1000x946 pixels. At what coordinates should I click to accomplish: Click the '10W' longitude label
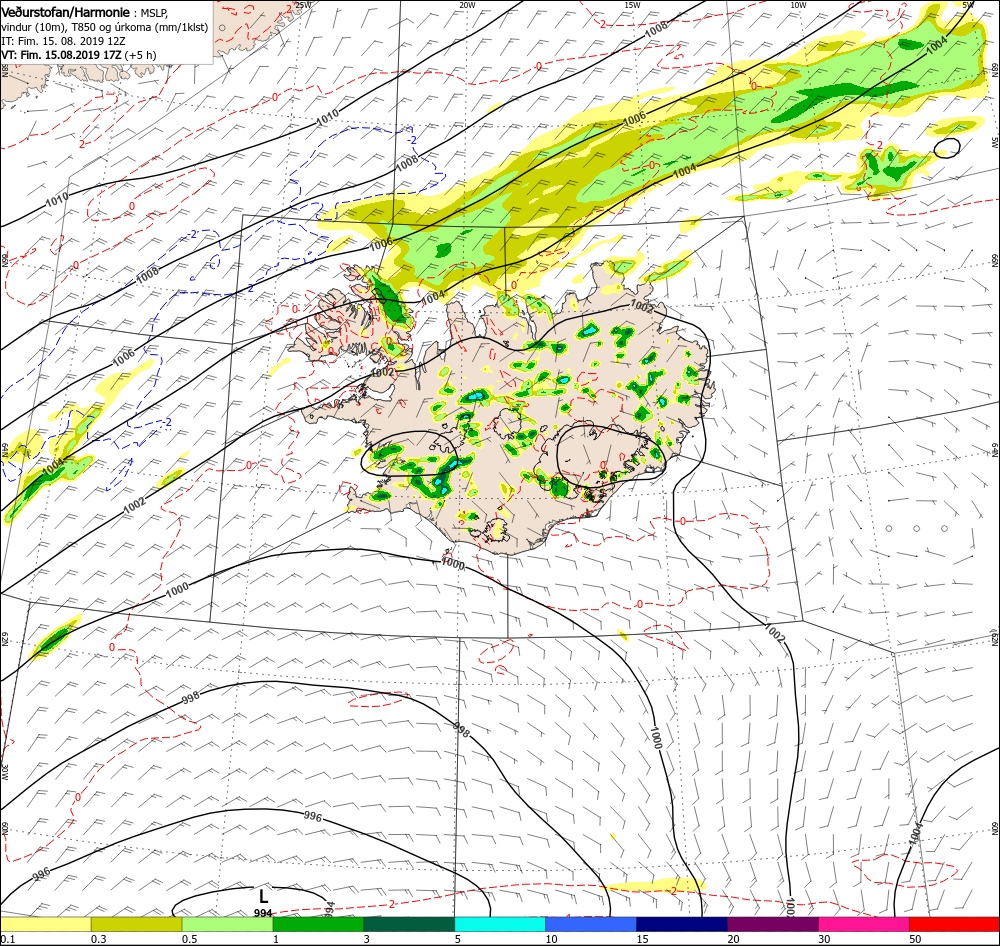798,5
